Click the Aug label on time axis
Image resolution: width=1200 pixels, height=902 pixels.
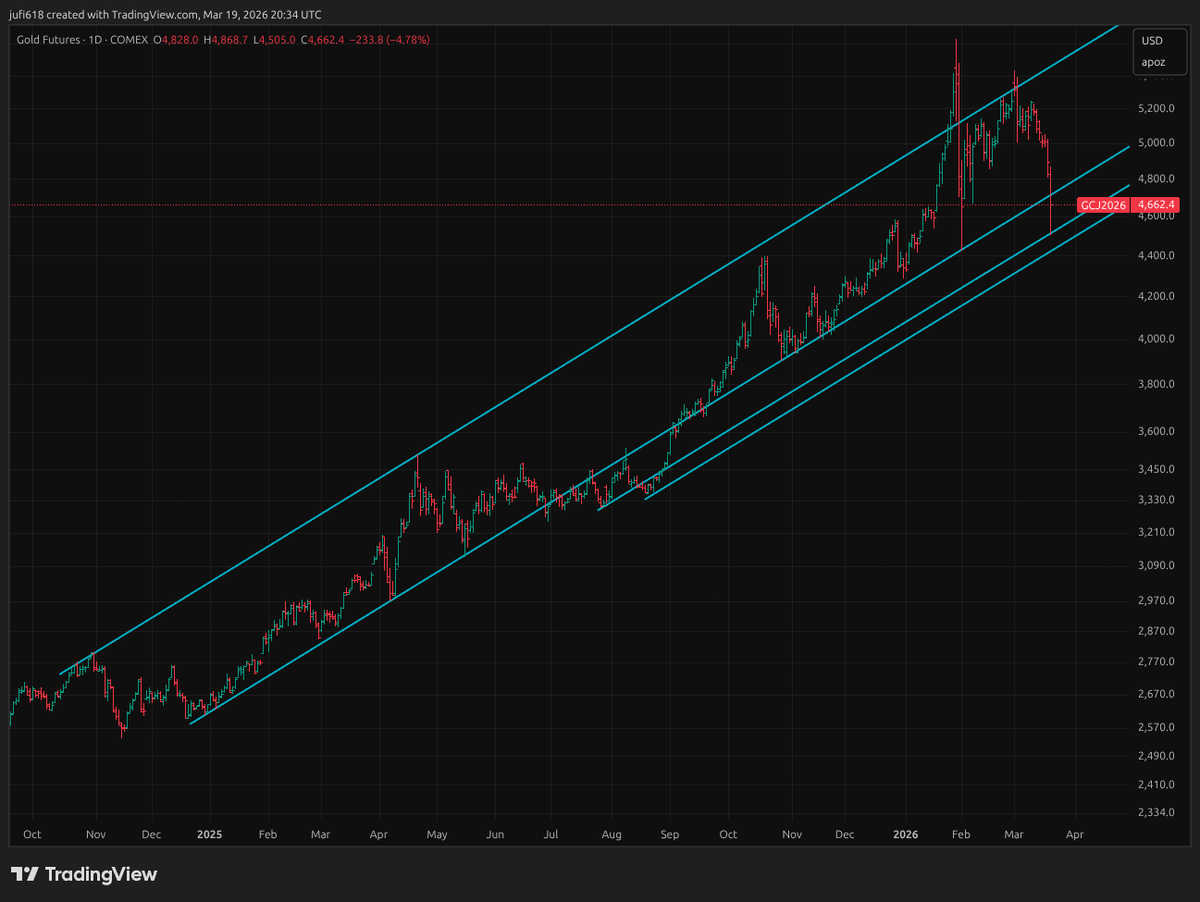[x=612, y=833]
